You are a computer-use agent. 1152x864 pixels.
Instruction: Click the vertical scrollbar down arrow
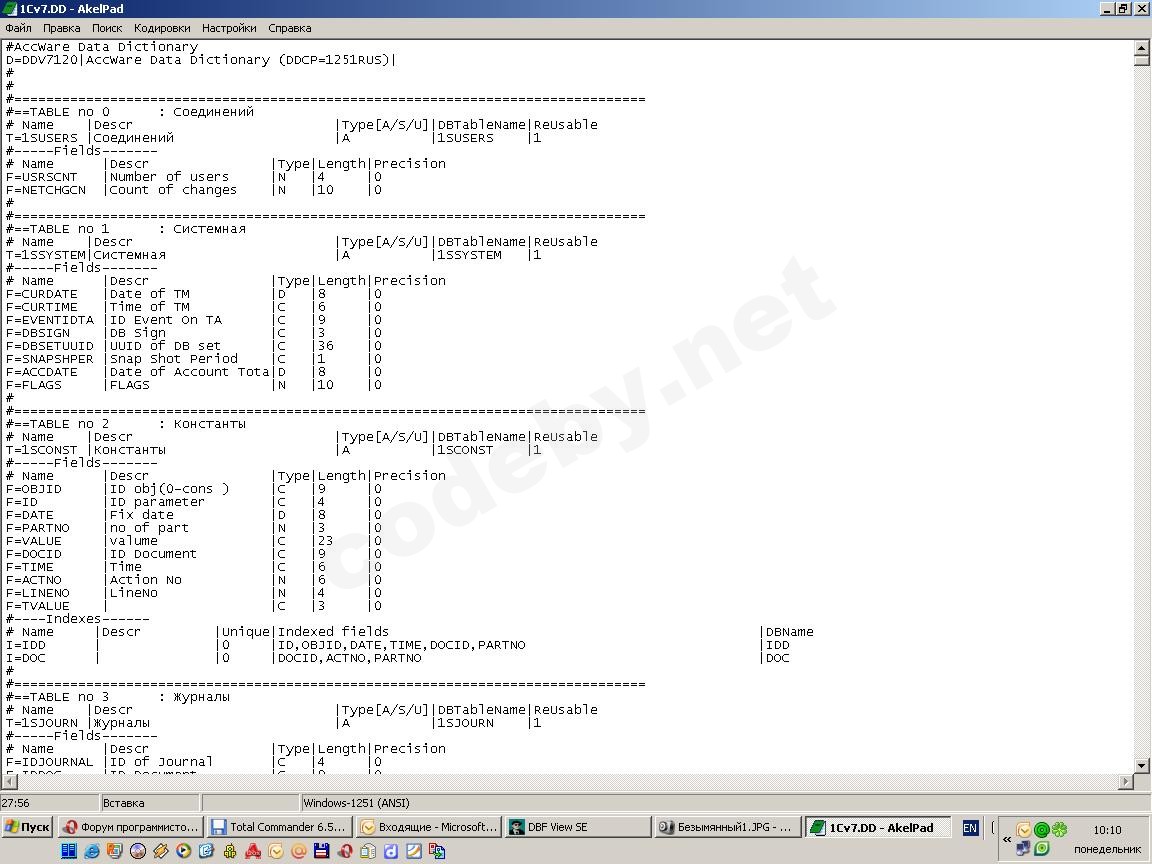1142,766
